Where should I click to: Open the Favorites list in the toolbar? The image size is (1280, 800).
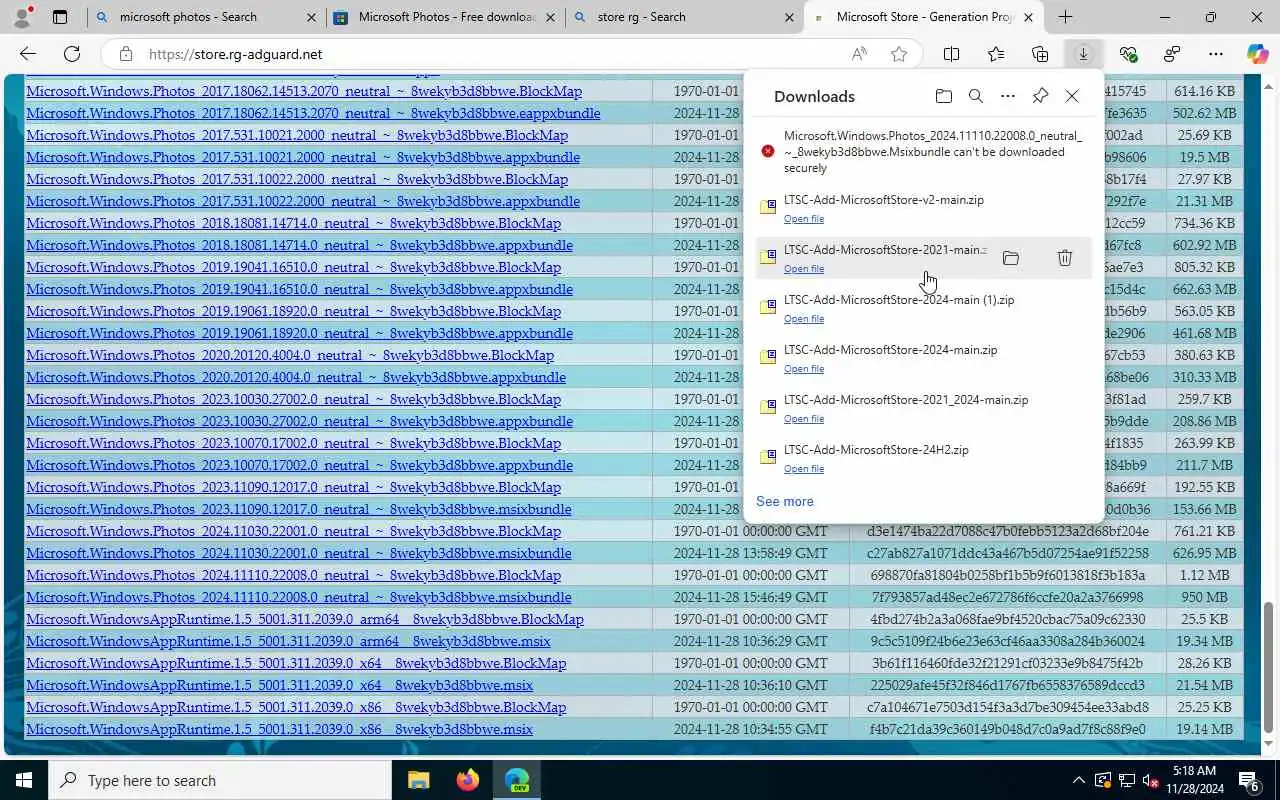[x=996, y=54]
